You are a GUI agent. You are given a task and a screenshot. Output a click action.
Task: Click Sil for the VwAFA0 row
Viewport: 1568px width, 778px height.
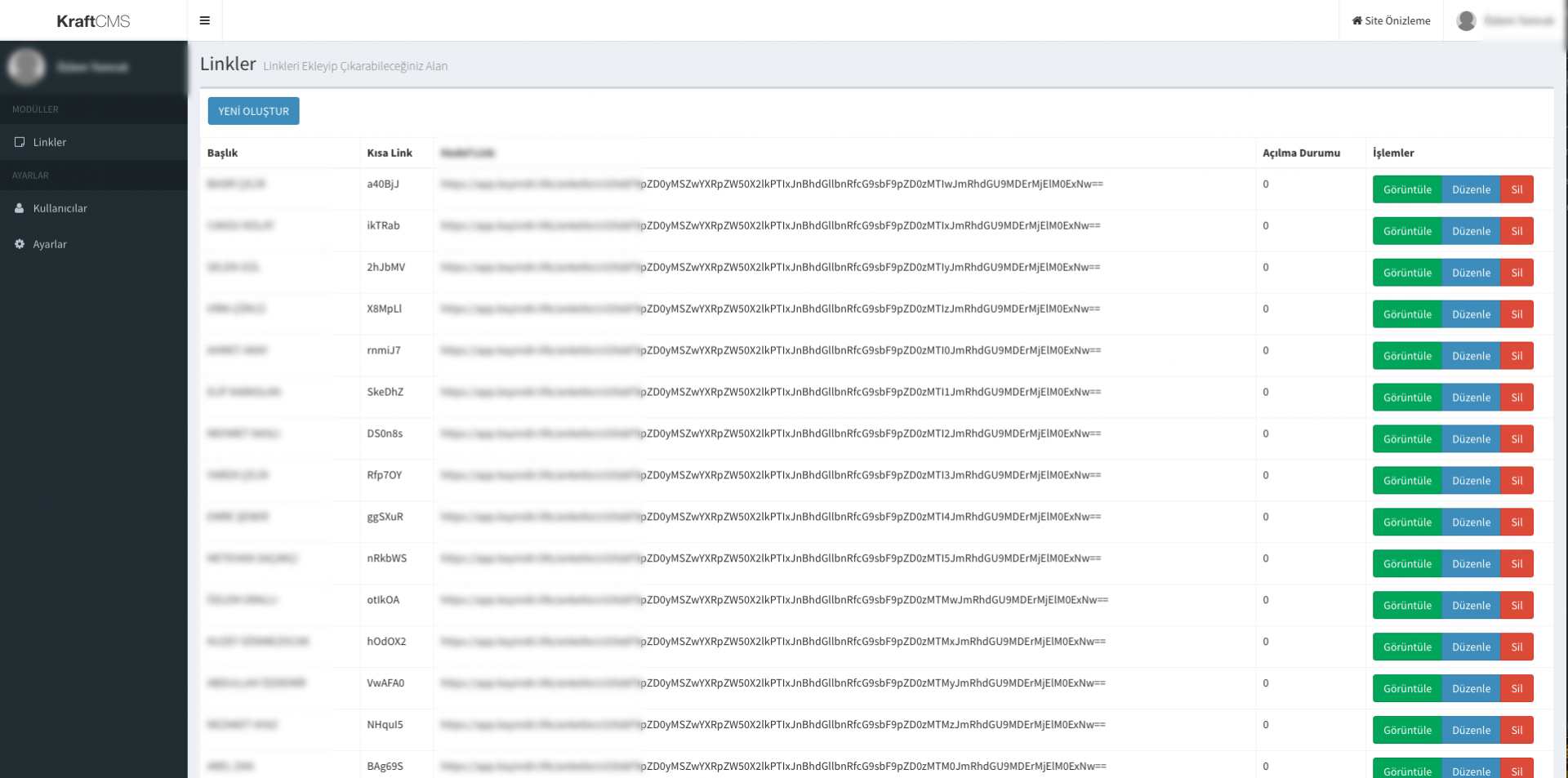(x=1517, y=689)
